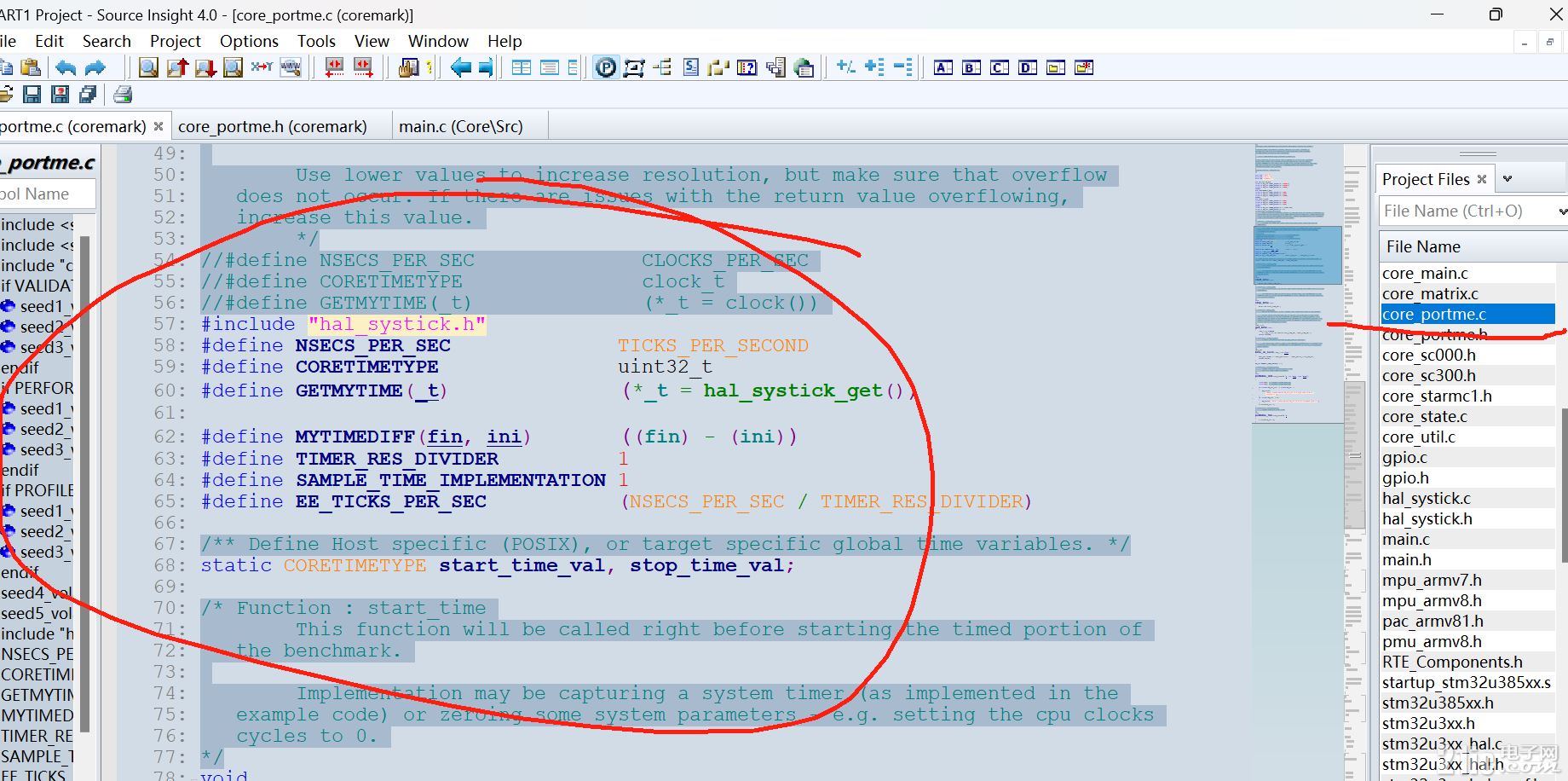This screenshot has height=781, width=1568.
Task: Select hal_systick.c in file list
Action: (1467, 498)
